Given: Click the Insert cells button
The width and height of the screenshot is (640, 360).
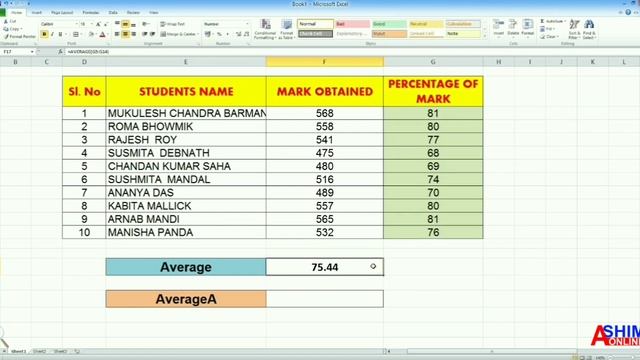Looking at the screenshot, I should click(x=498, y=28).
